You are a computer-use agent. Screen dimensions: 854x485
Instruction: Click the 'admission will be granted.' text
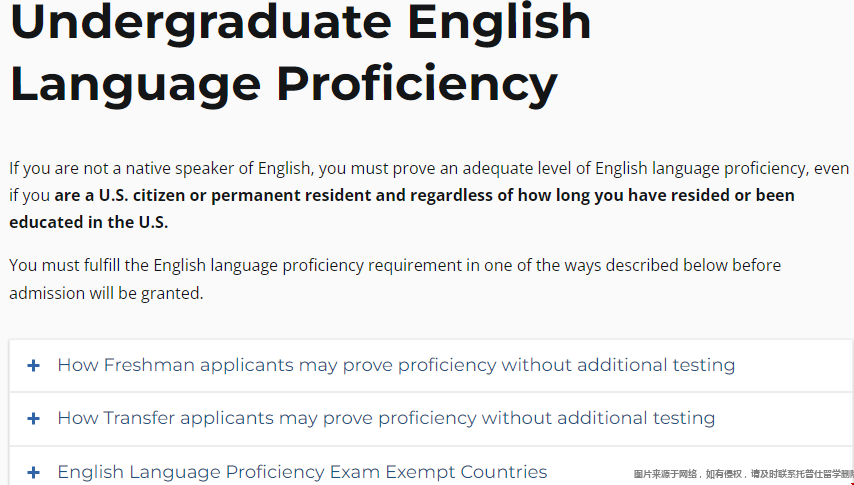pos(106,293)
